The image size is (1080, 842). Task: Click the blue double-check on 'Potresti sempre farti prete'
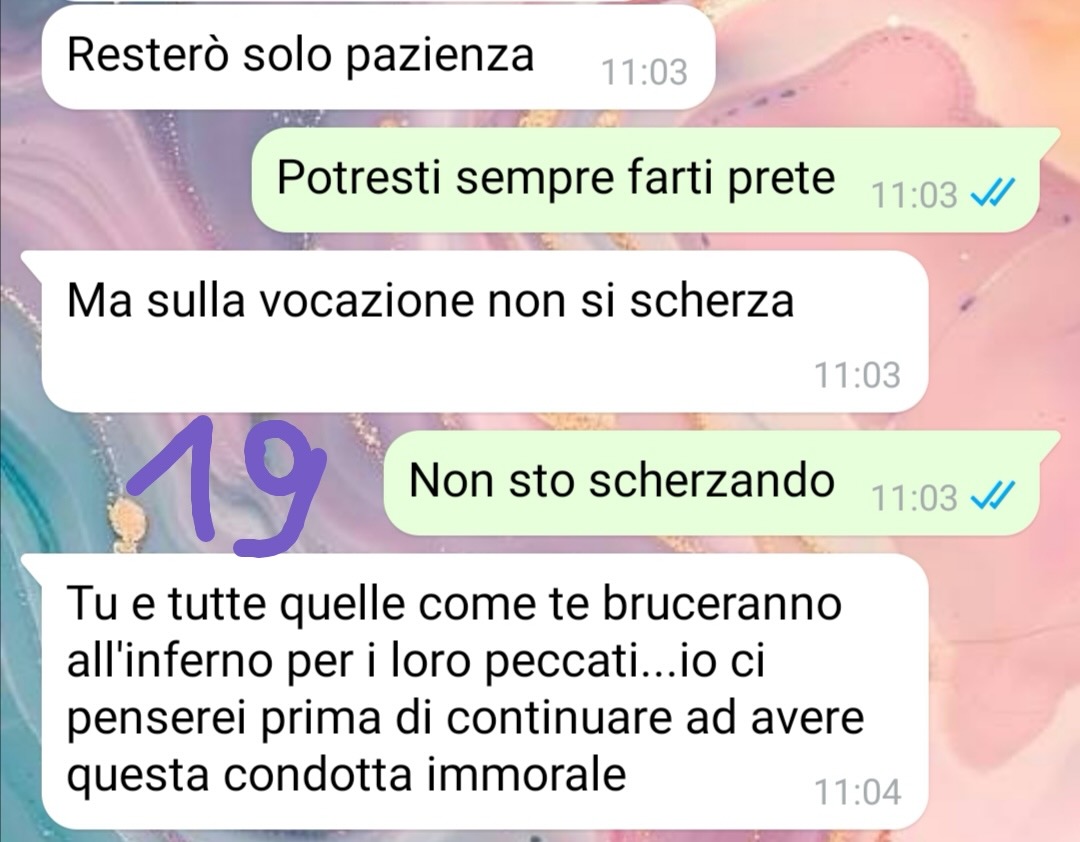[993, 192]
